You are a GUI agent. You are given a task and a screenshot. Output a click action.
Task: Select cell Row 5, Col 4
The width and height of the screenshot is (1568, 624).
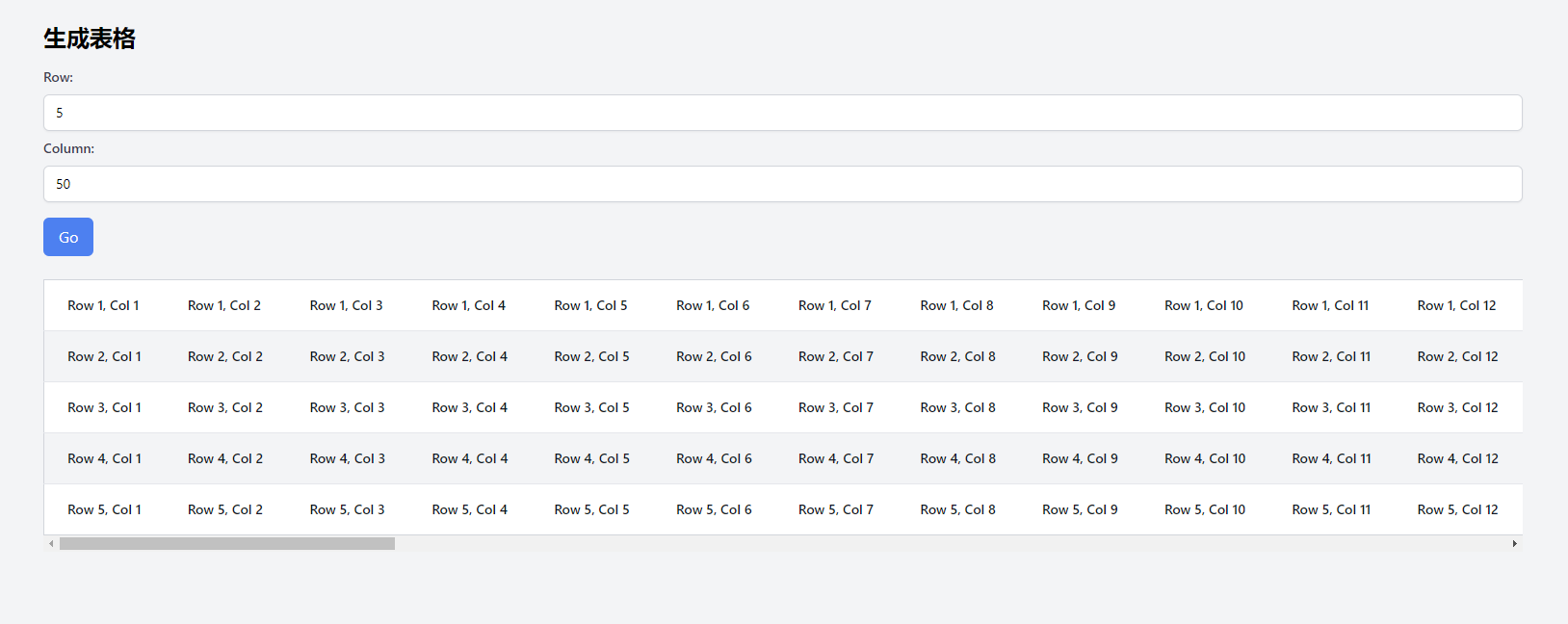click(x=469, y=509)
